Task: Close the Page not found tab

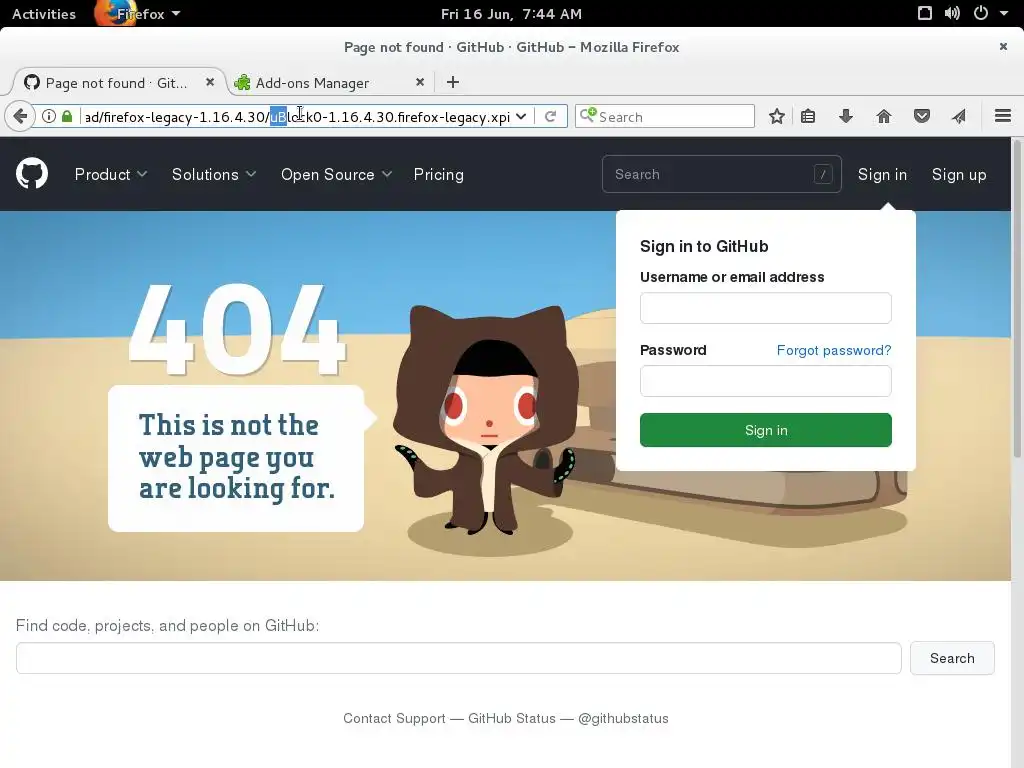Action: [x=210, y=82]
